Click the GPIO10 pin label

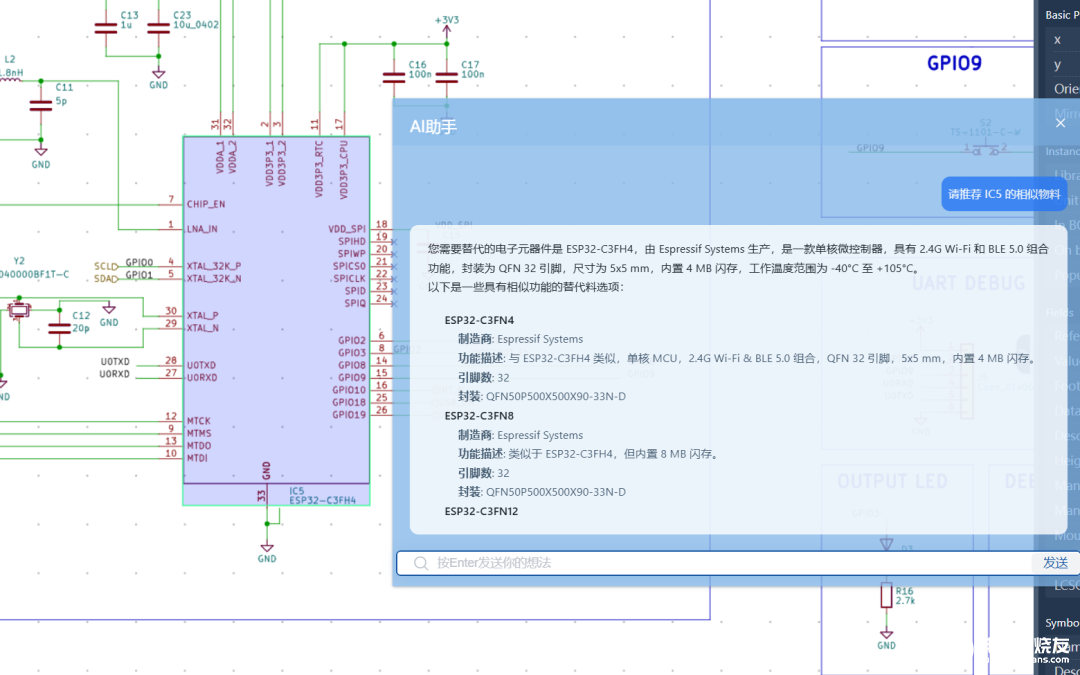[x=349, y=390]
